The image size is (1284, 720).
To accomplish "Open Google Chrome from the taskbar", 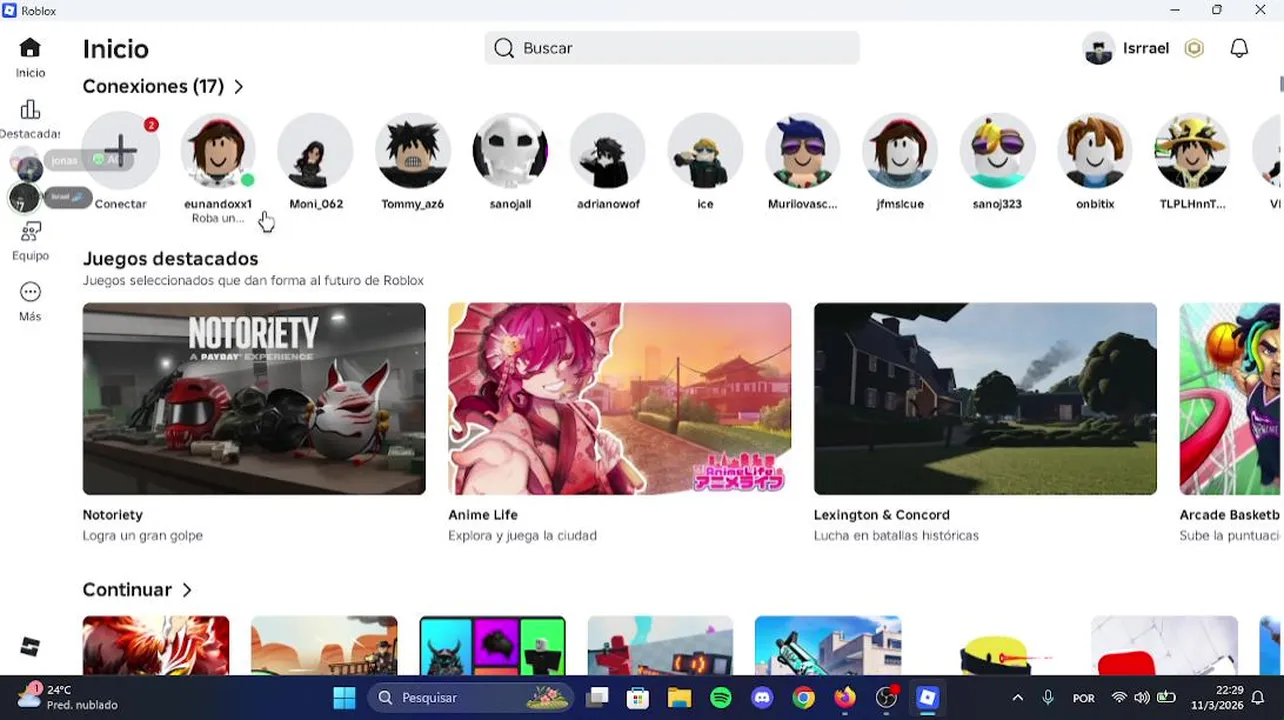I will click(803, 698).
